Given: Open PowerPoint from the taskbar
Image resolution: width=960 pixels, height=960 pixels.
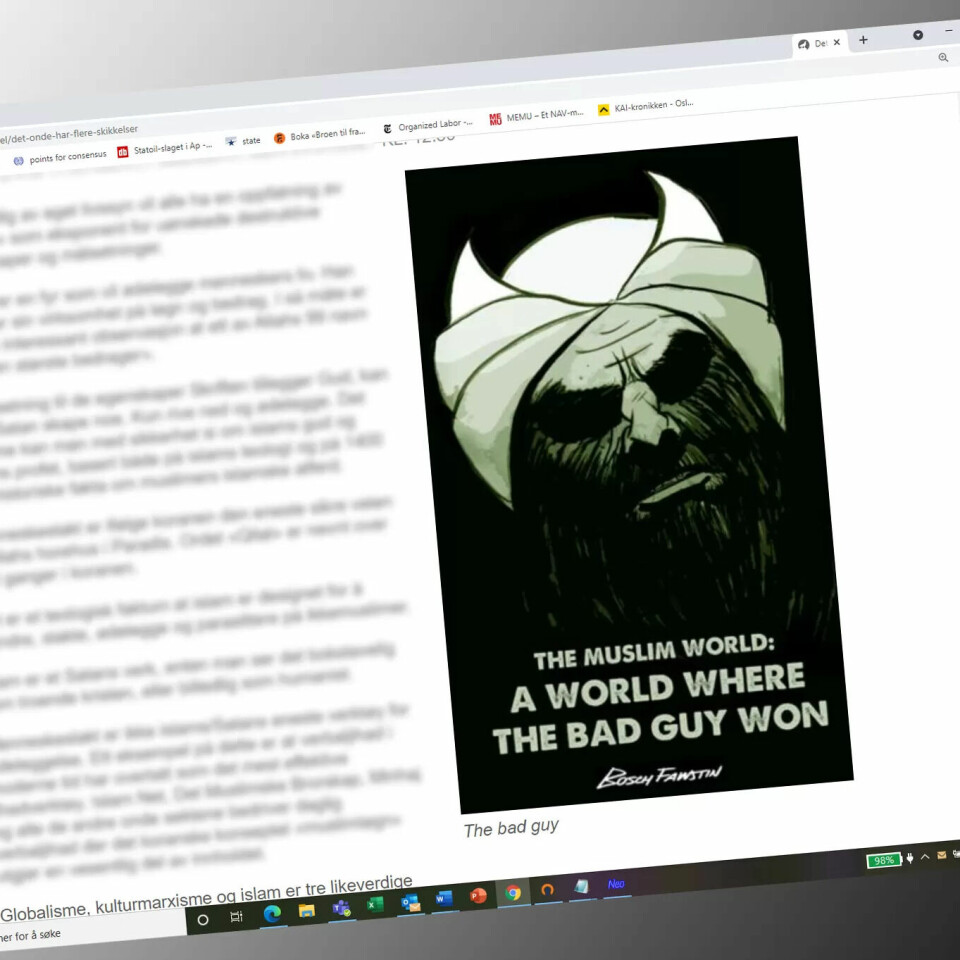Looking at the screenshot, I should (478, 896).
